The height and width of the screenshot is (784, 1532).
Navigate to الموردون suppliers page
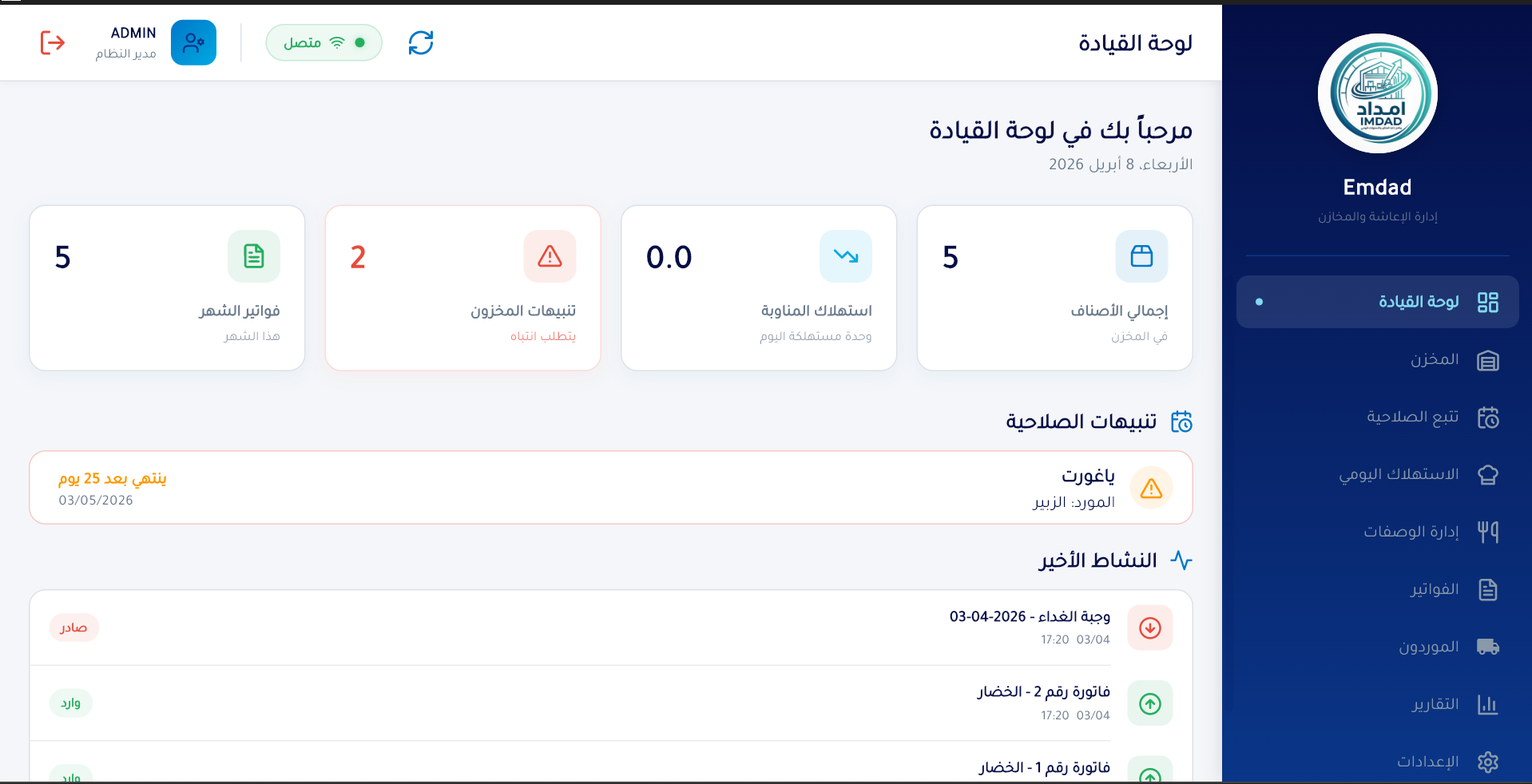point(1427,647)
